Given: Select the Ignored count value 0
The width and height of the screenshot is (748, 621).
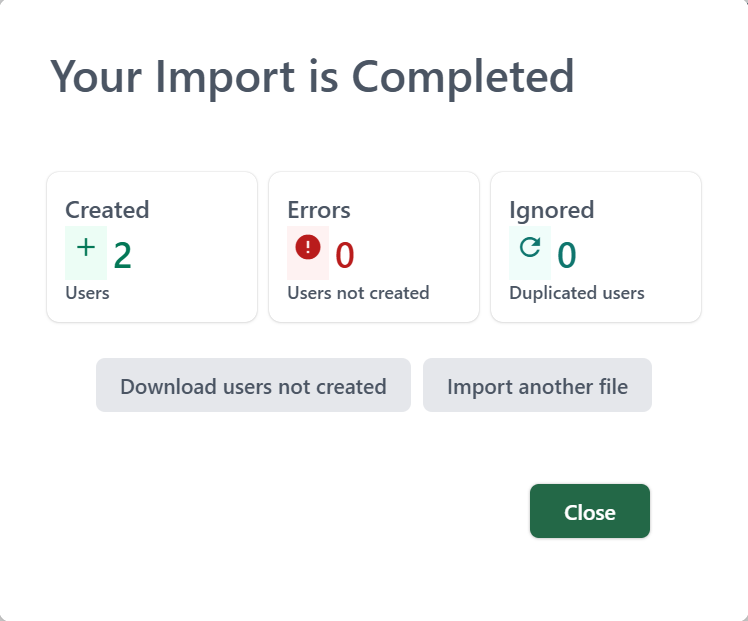Looking at the screenshot, I should (567, 256).
